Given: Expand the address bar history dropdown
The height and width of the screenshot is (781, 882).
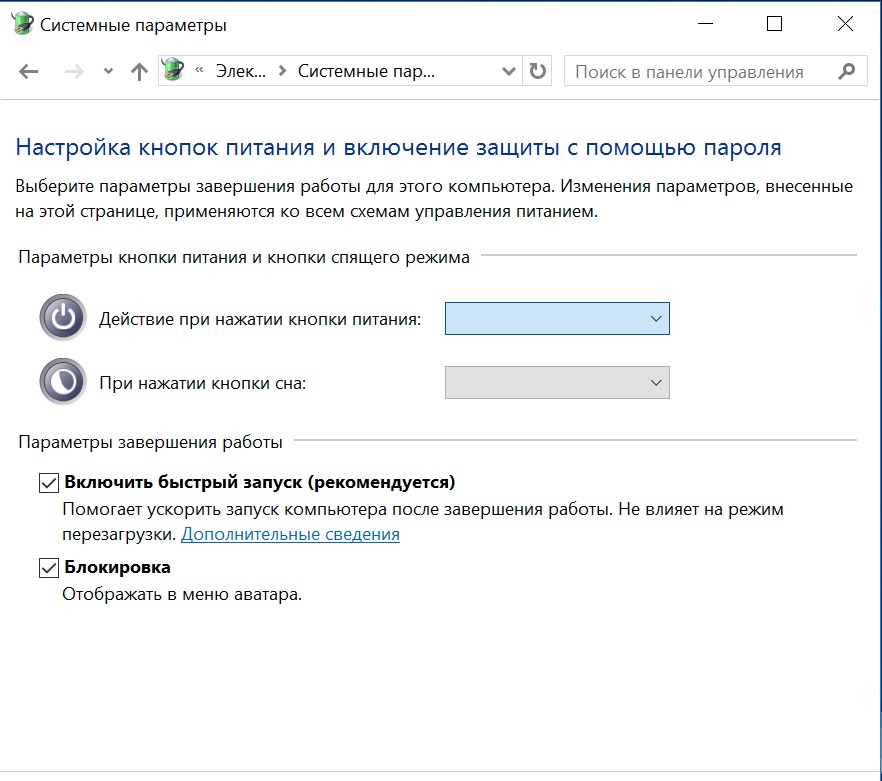Looking at the screenshot, I should 507,72.
